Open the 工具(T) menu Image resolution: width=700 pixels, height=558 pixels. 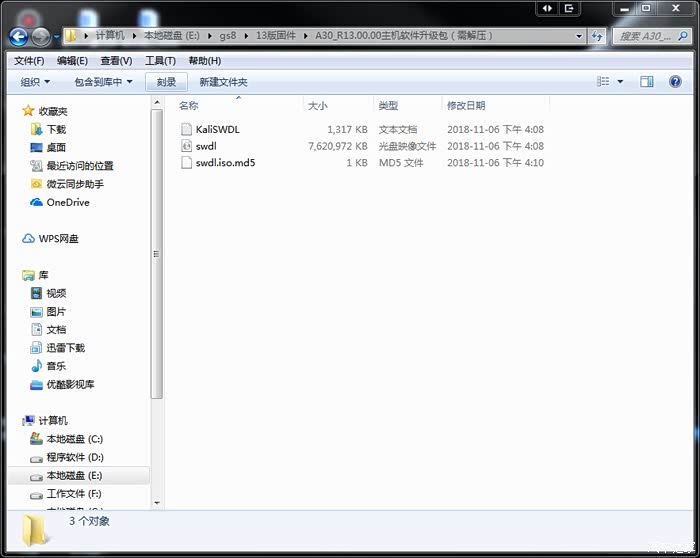coord(160,61)
